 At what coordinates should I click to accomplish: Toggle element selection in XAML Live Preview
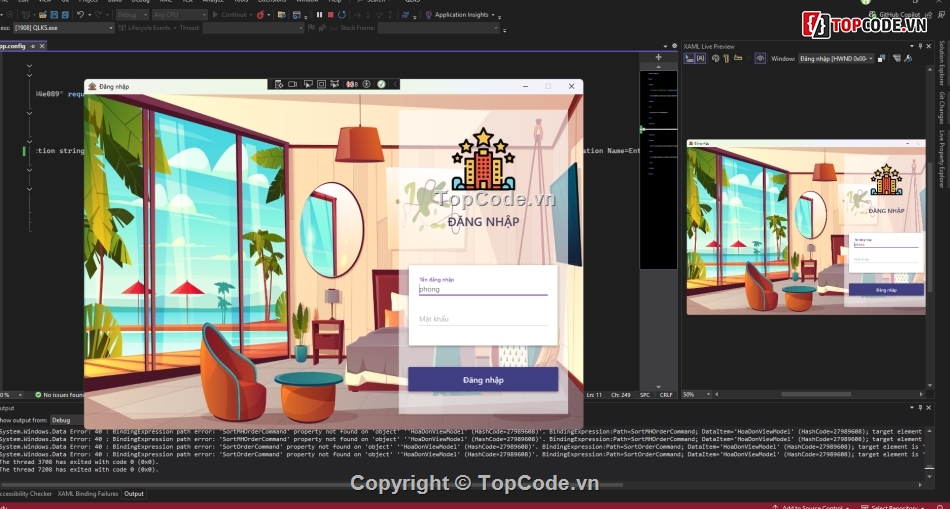click(689, 58)
